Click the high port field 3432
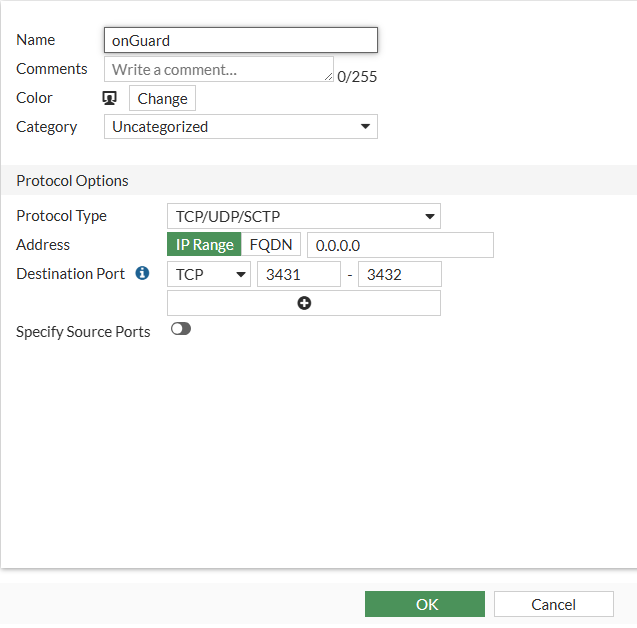Viewport: 637px width, 628px height. pyautogui.click(x=399, y=274)
